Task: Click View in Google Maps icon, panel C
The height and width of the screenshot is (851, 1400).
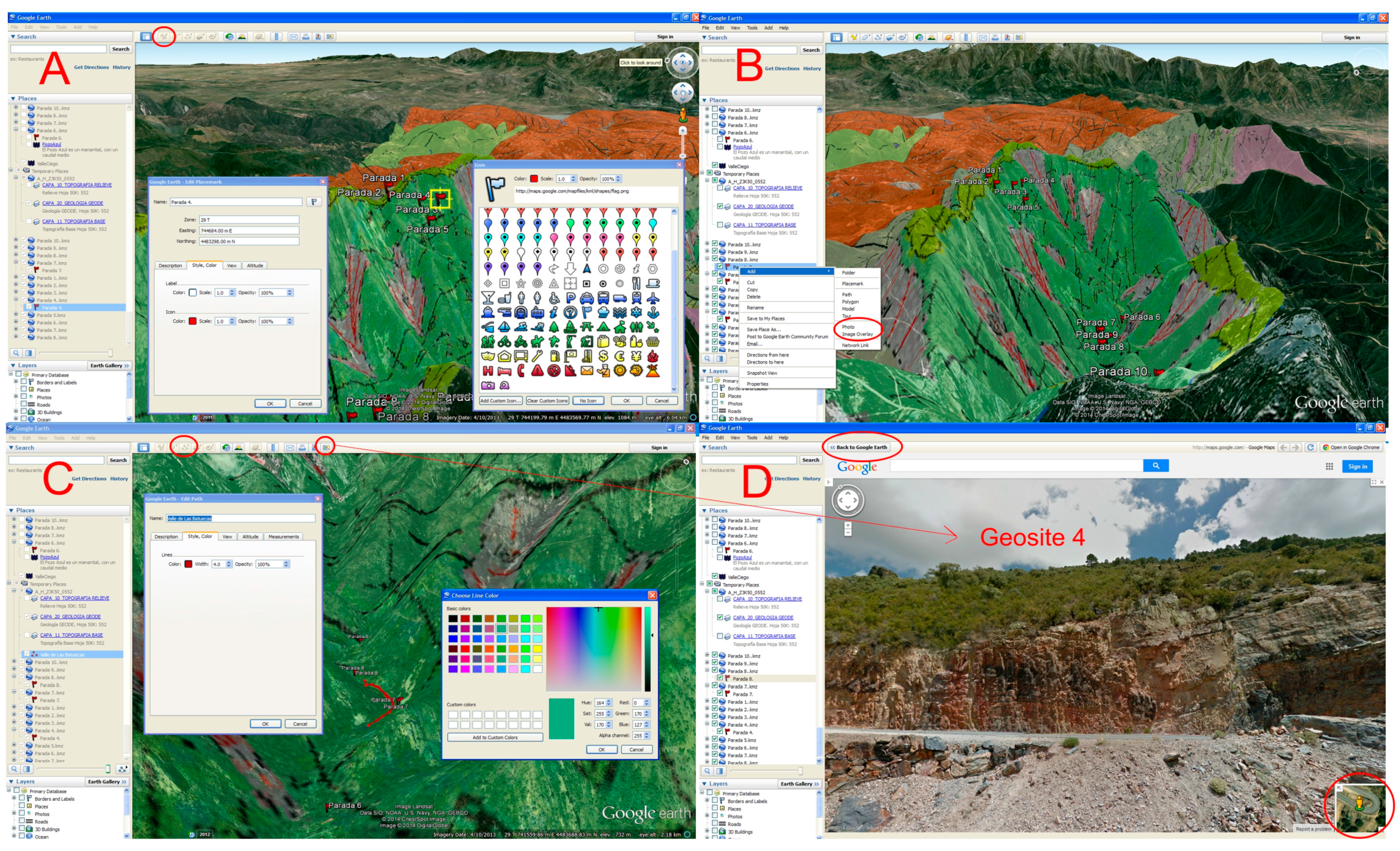Action: pos(326,447)
